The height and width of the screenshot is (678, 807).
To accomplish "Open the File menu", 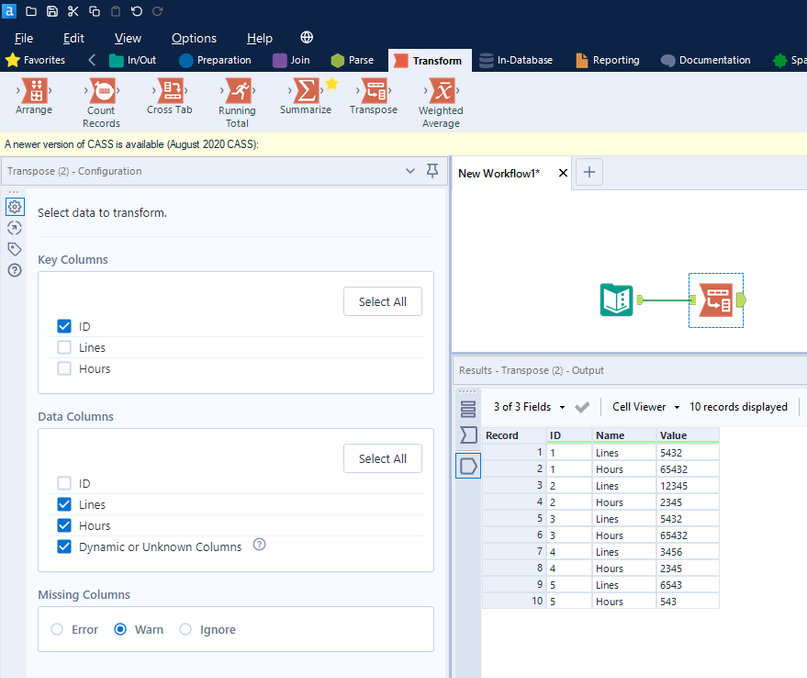I will (24, 38).
